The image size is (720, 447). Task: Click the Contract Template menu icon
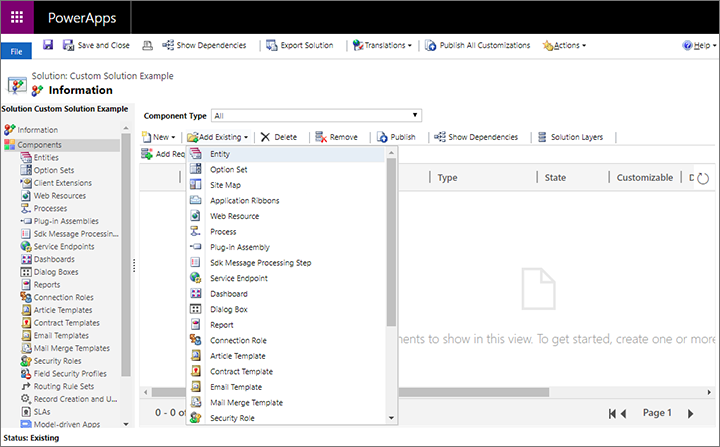click(x=196, y=371)
